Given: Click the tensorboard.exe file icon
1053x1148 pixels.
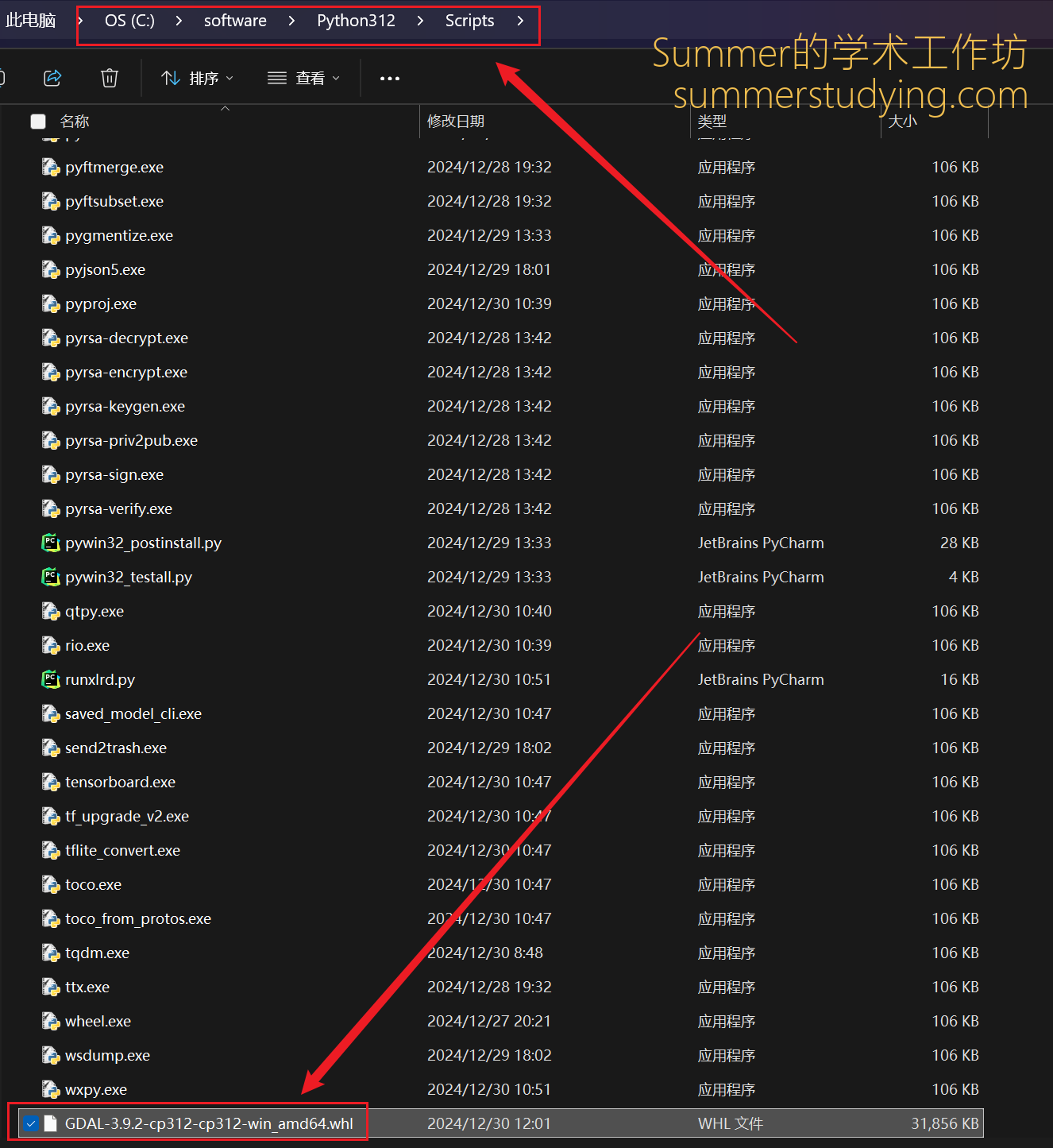Looking at the screenshot, I should tap(51, 783).
